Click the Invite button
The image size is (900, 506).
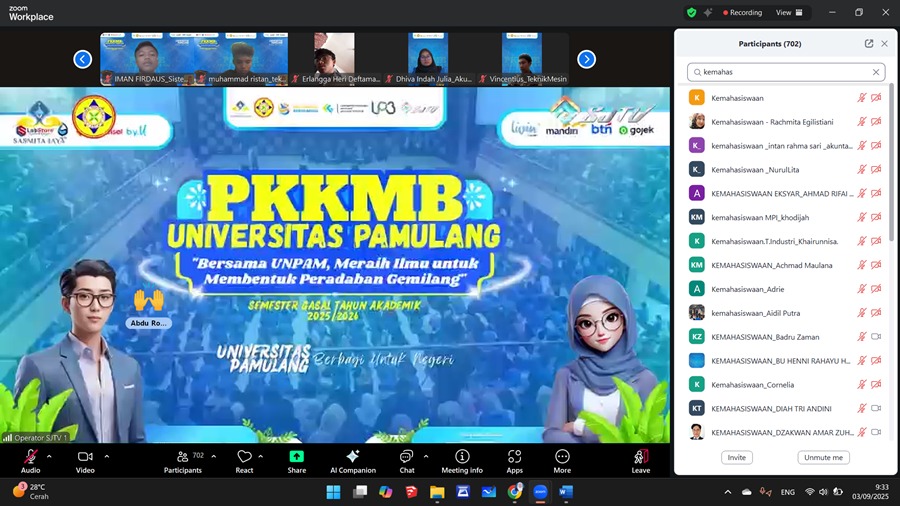click(x=736, y=457)
